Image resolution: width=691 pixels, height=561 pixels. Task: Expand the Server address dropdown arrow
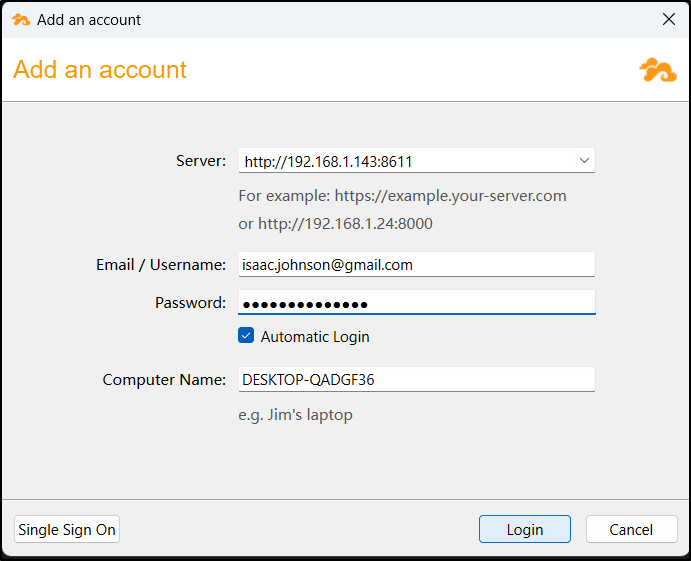584,160
